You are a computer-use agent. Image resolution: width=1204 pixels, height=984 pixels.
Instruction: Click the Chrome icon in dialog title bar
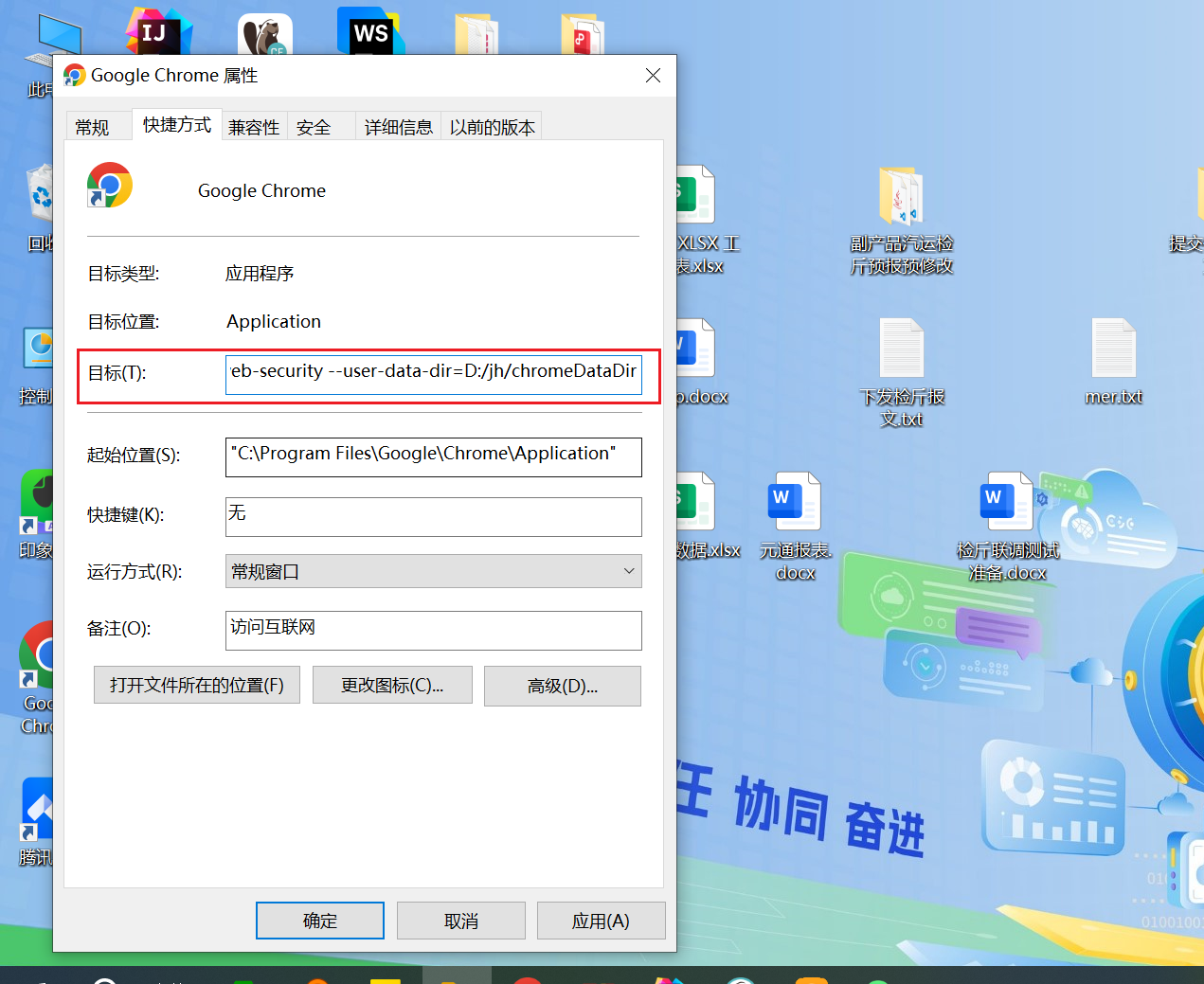coord(75,76)
